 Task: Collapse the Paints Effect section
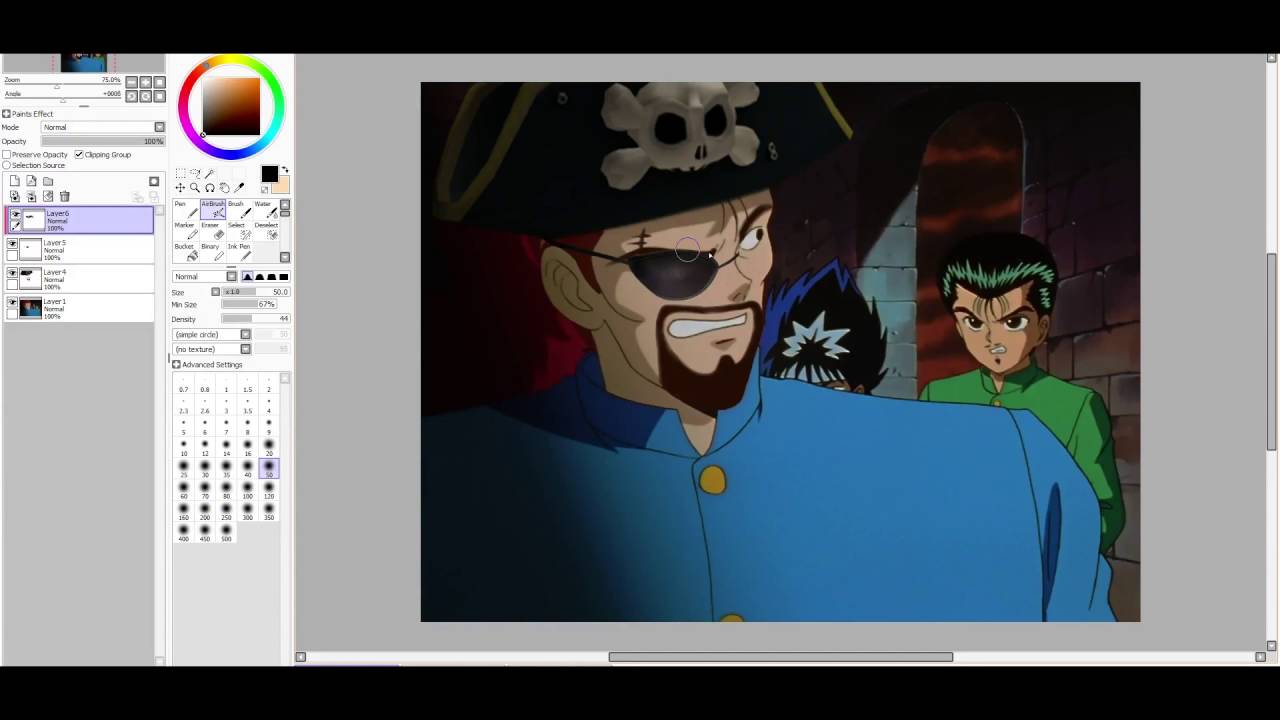[6, 114]
